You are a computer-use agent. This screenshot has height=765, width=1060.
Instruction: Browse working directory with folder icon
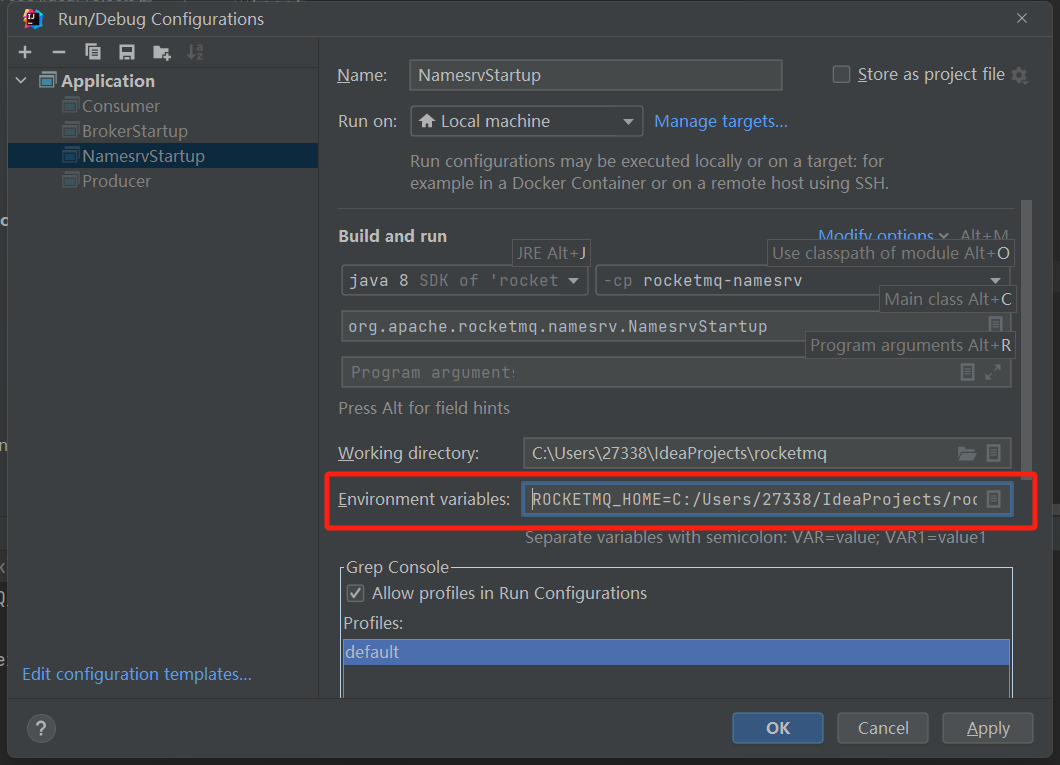967,453
